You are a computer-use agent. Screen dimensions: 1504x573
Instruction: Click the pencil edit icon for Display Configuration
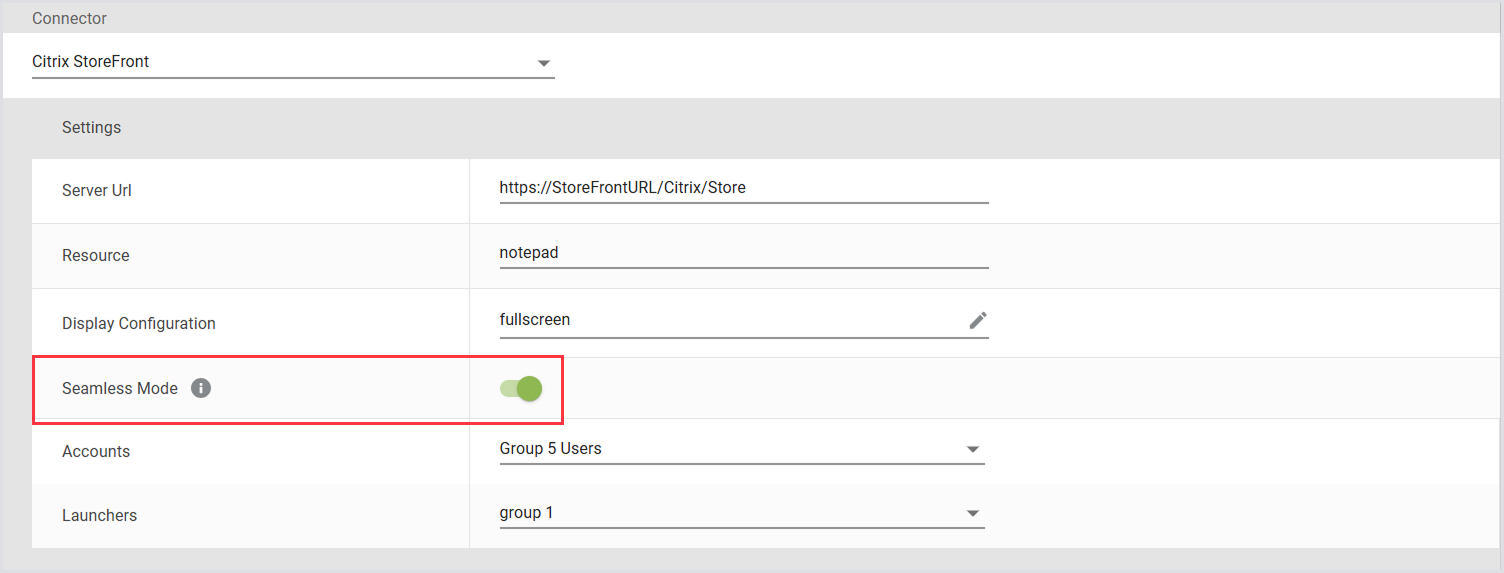pos(977,320)
